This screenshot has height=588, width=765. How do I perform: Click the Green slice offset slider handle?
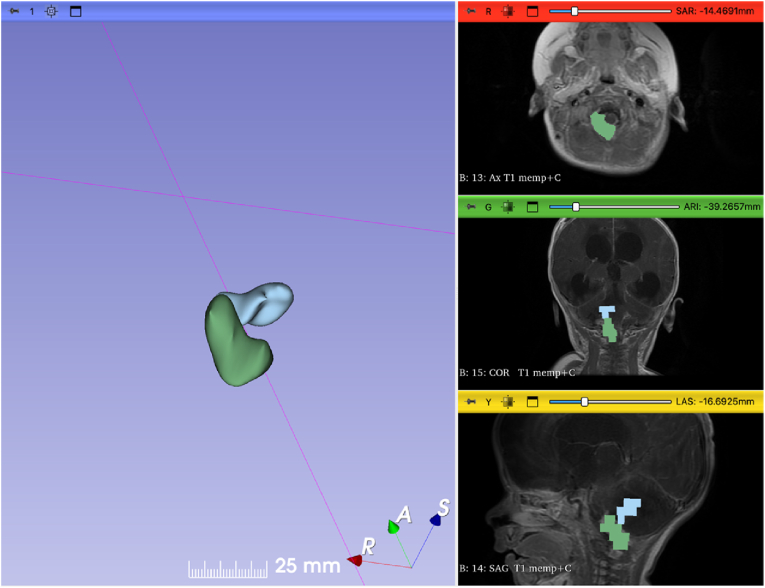pyautogui.click(x=576, y=207)
